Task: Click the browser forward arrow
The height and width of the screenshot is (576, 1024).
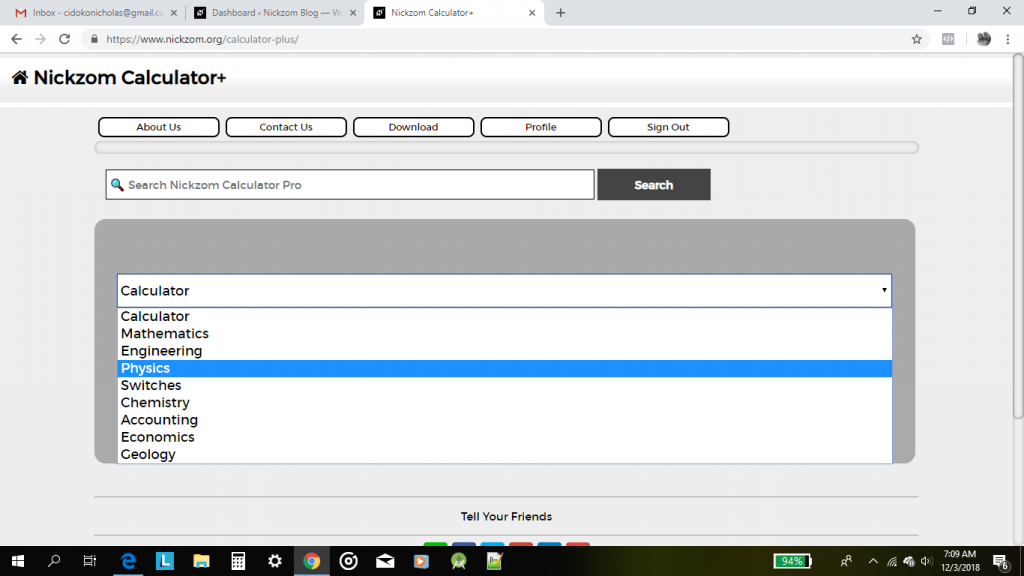Action: click(40, 39)
